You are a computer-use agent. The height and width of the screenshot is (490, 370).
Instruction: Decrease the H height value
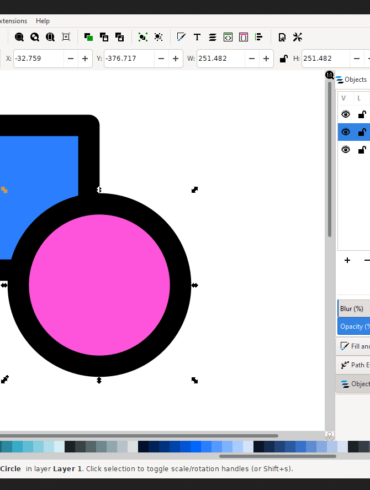(357, 59)
